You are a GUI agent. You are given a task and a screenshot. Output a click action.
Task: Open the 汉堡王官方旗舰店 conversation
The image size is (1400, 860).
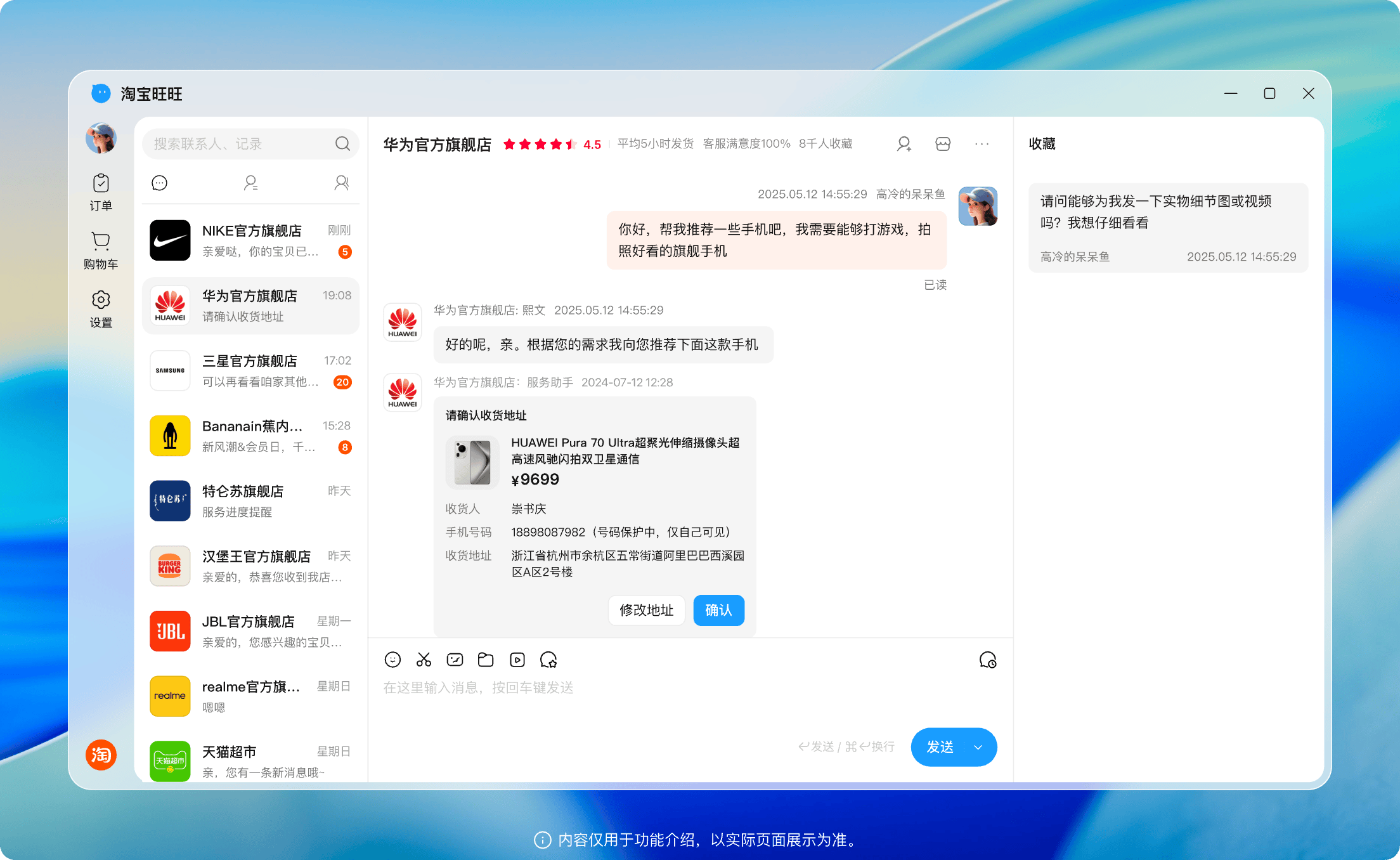[250, 566]
